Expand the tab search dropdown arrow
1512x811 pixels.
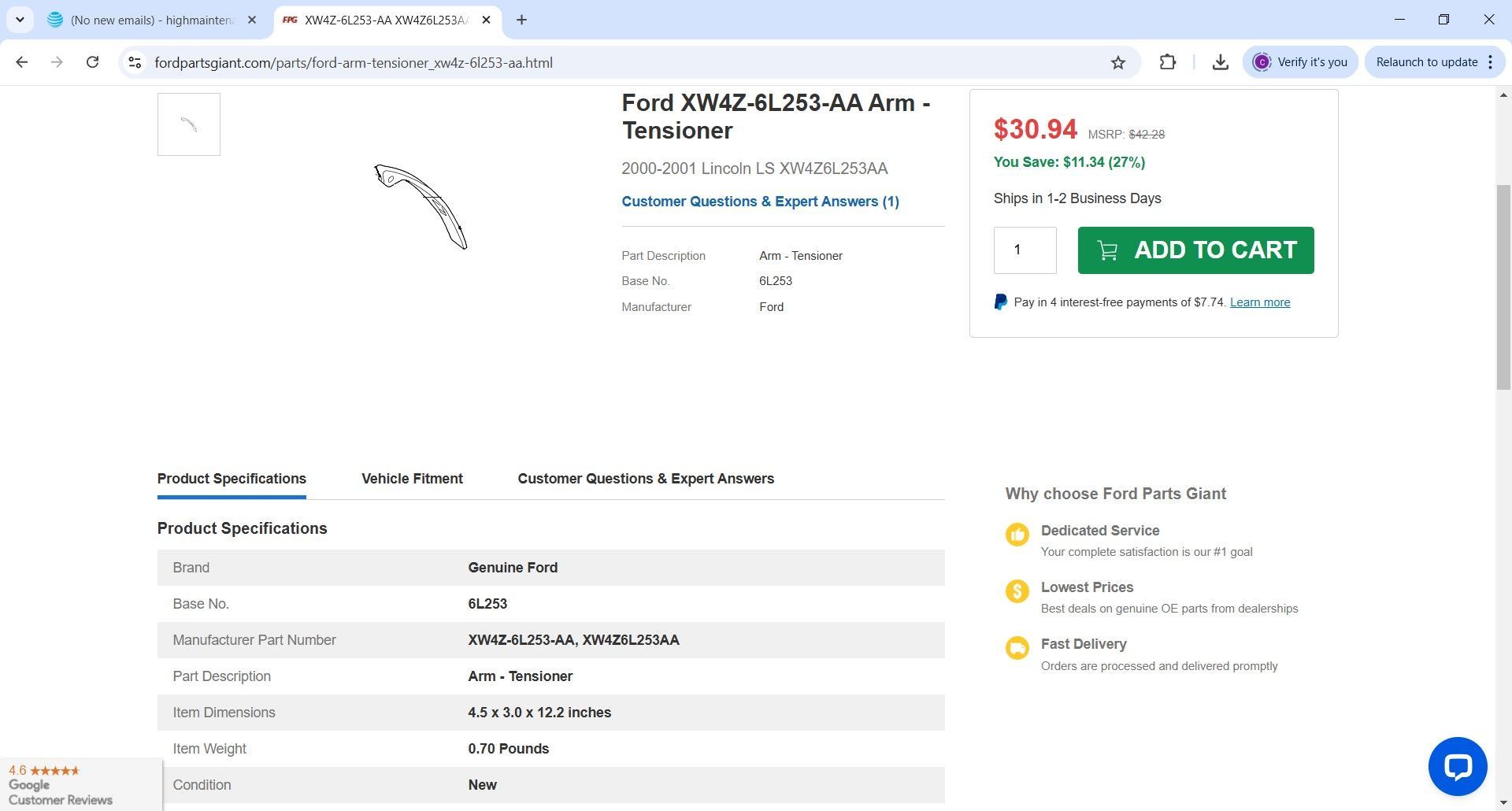click(20, 20)
